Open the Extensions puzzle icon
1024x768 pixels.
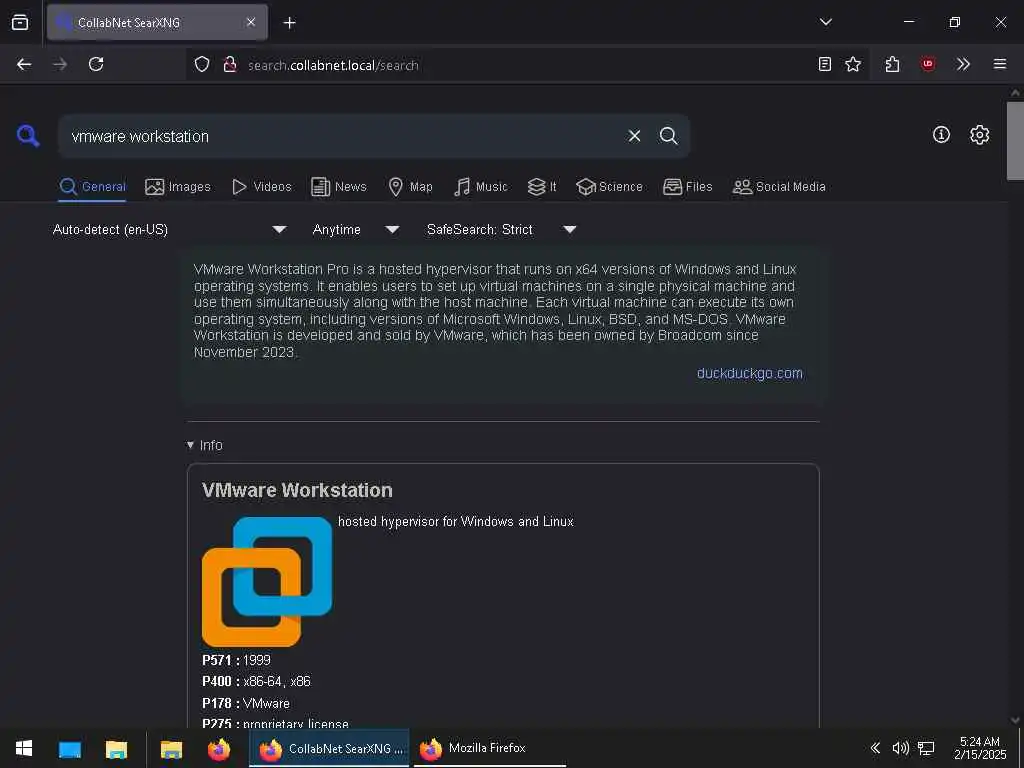coord(892,64)
